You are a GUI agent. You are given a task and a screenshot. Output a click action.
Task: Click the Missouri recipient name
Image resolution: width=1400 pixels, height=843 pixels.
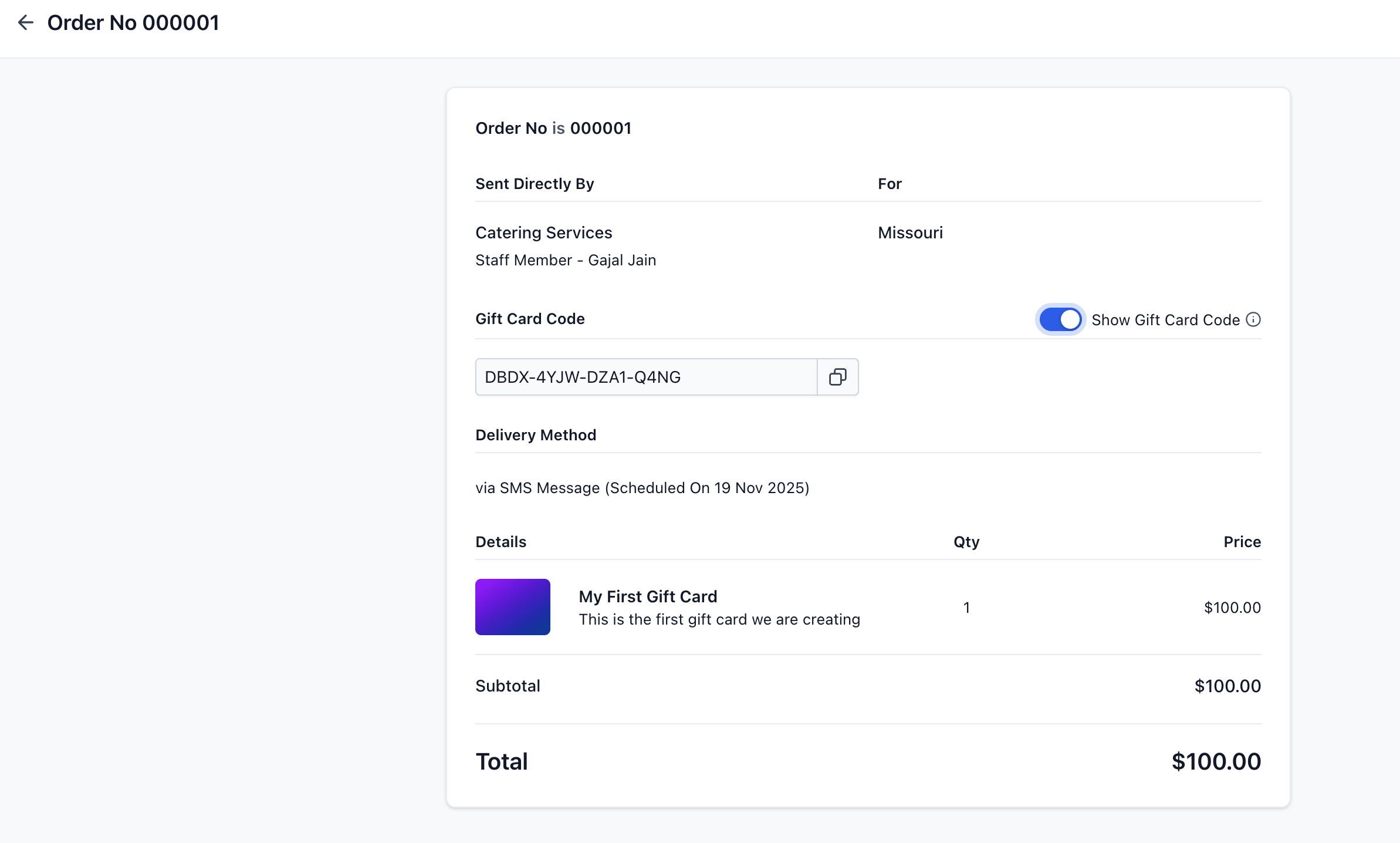click(910, 232)
